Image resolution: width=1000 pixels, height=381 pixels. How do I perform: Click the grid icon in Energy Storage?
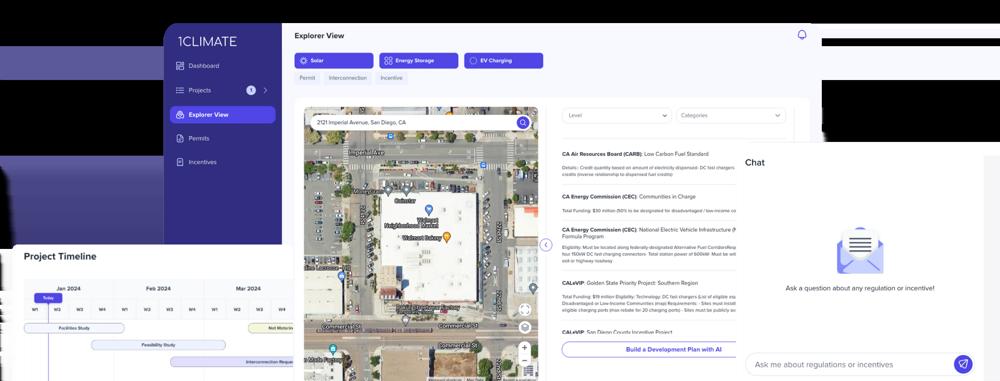point(388,61)
